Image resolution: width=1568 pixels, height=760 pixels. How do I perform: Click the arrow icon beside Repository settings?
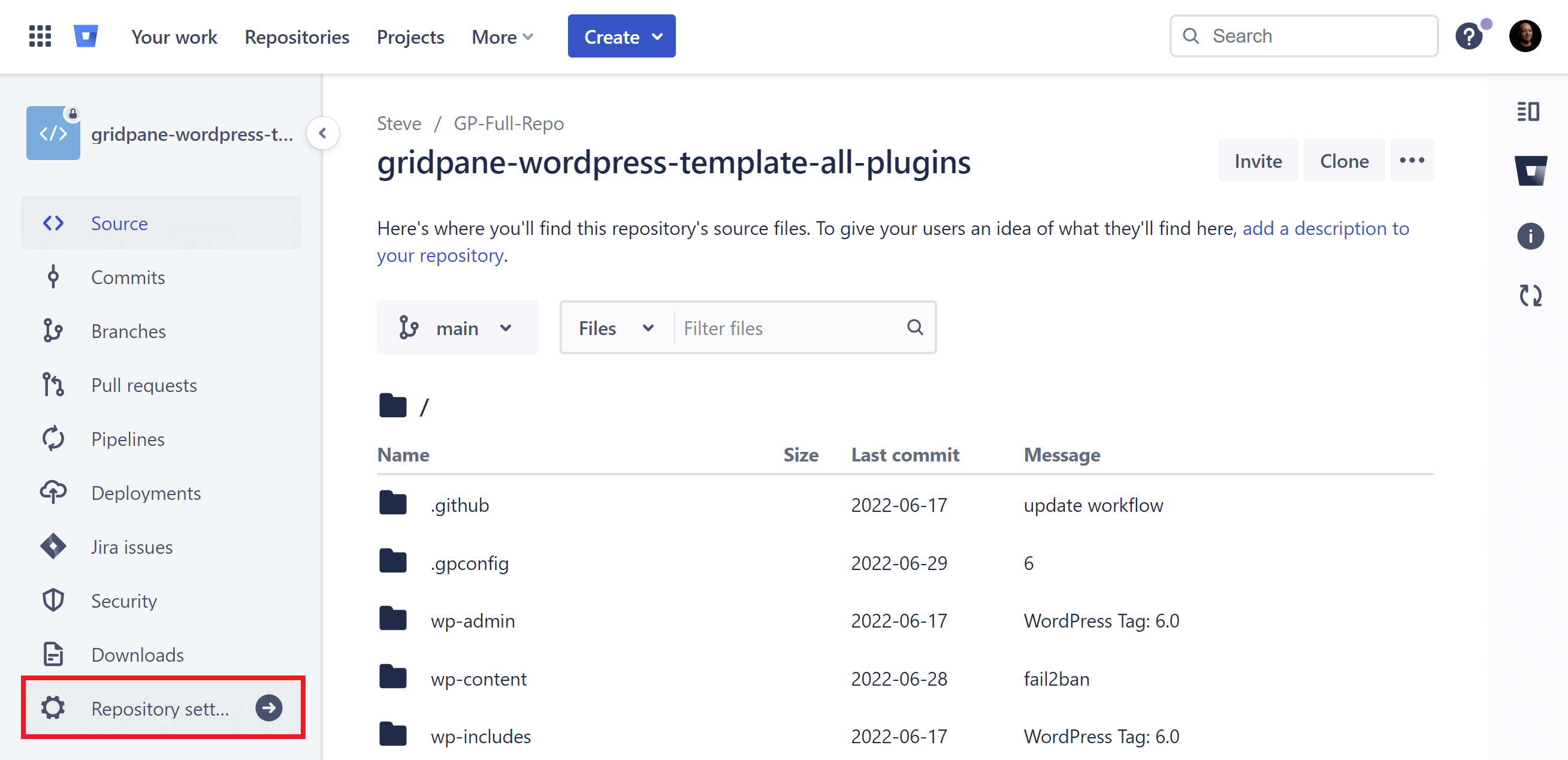tap(269, 708)
